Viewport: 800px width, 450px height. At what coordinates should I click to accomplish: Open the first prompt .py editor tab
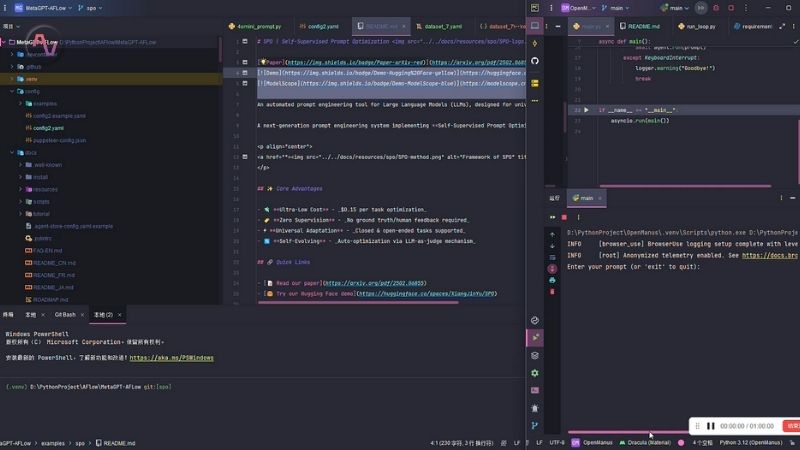[x=255, y=26]
